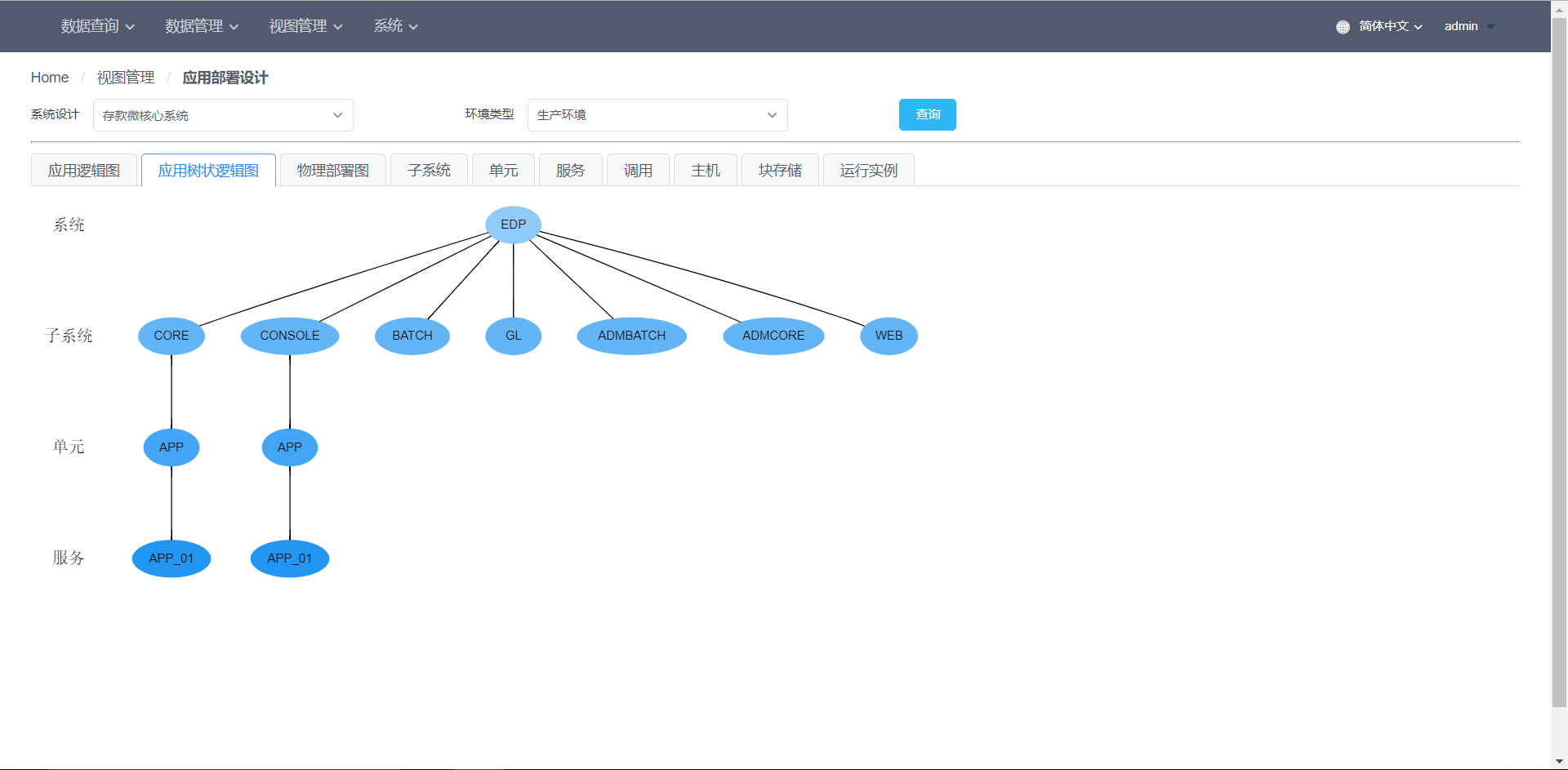Open the 系统 menu
Screen dimensions: 1568x770
click(x=396, y=26)
